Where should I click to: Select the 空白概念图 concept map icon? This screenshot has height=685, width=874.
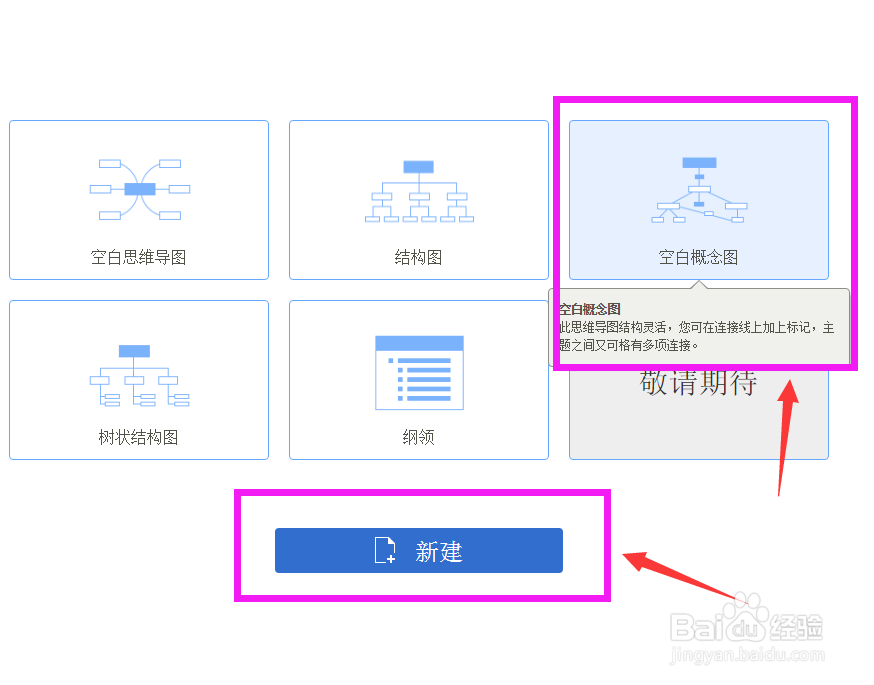tap(697, 188)
